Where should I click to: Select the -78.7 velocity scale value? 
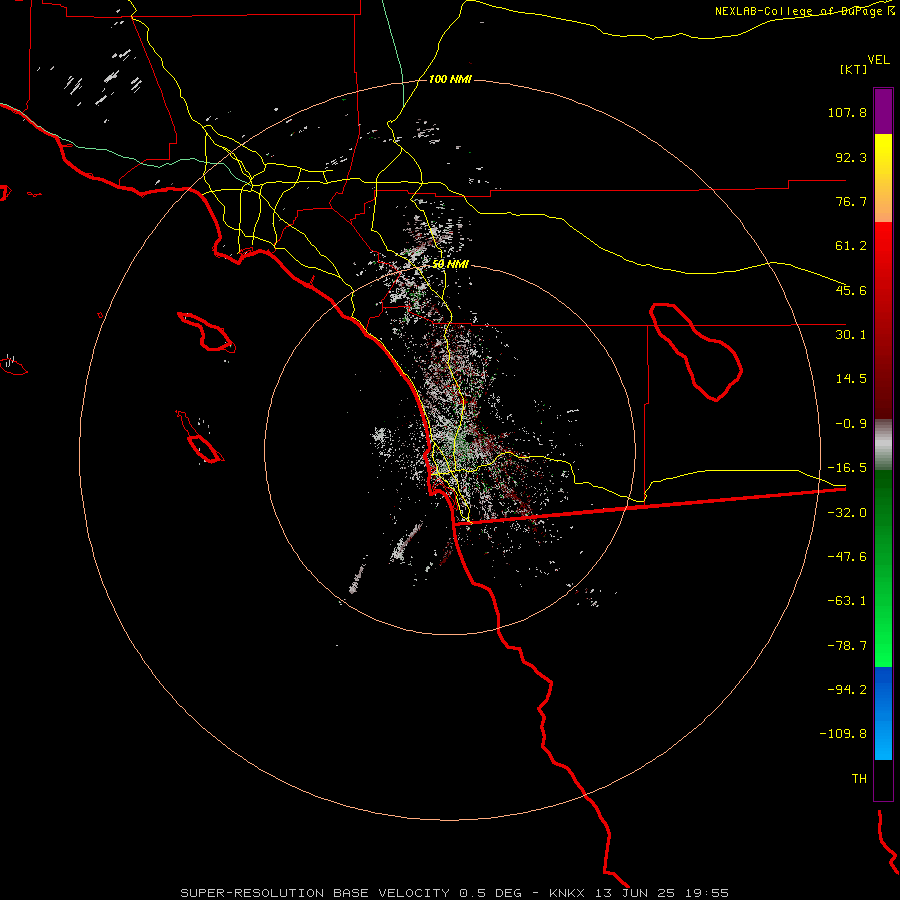pos(847,646)
